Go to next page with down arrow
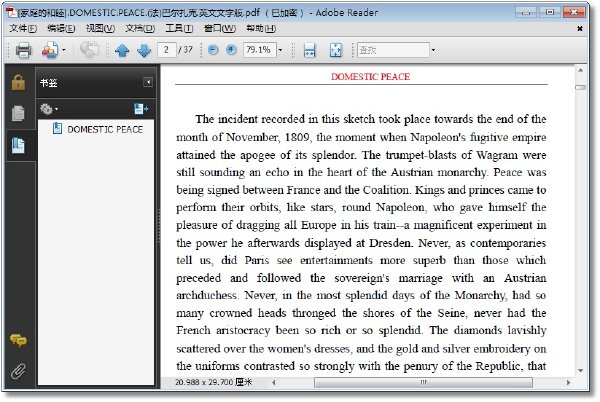Viewport: 600px width, 402px height. 144,50
